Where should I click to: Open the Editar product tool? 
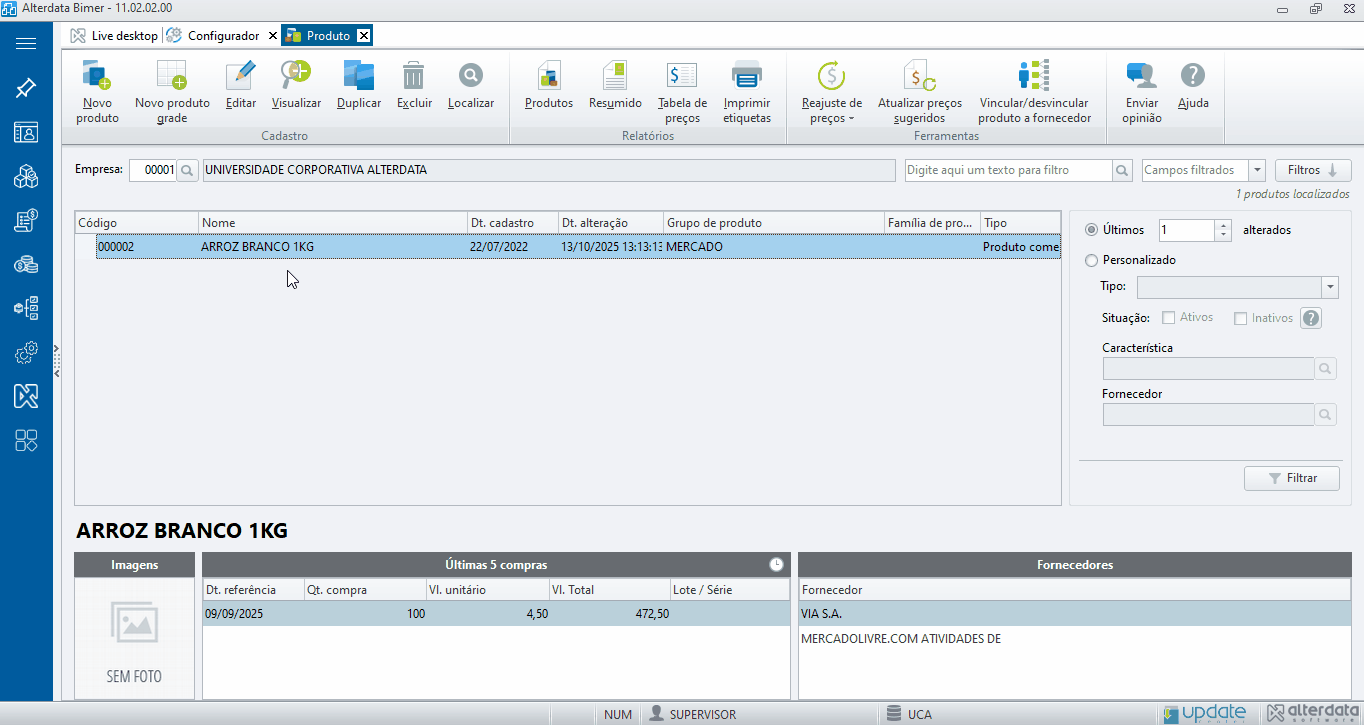click(x=241, y=77)
